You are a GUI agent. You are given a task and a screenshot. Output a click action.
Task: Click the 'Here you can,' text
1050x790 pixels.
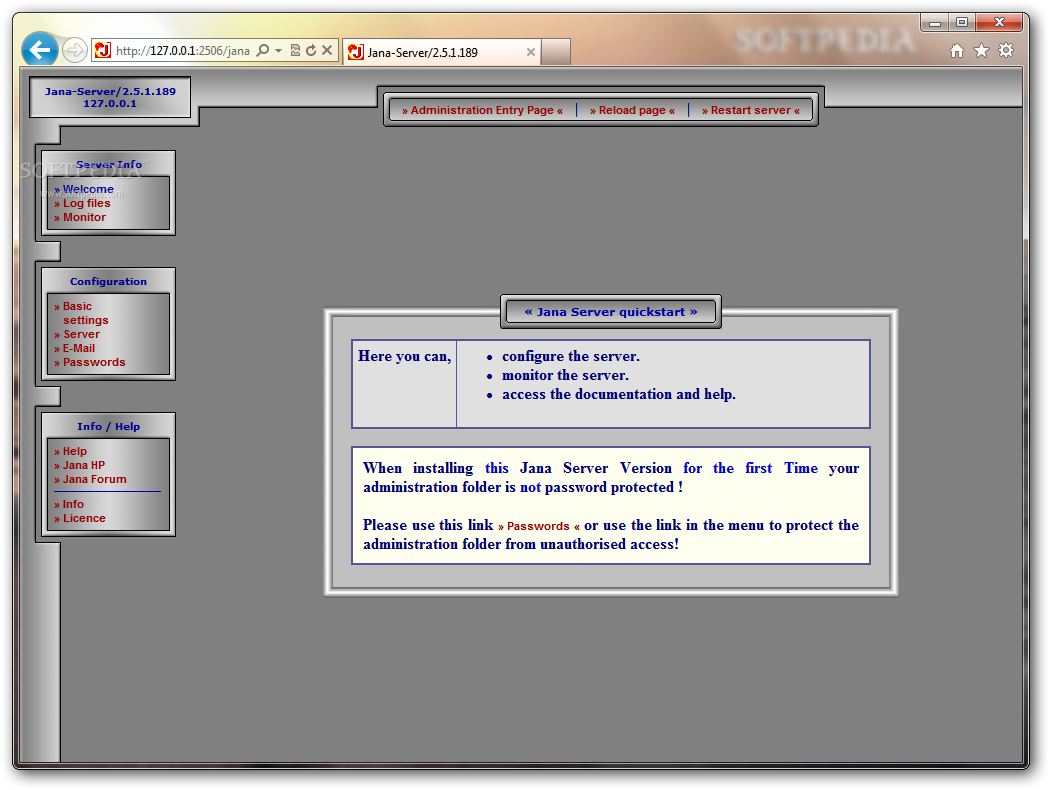click(404, 357)
